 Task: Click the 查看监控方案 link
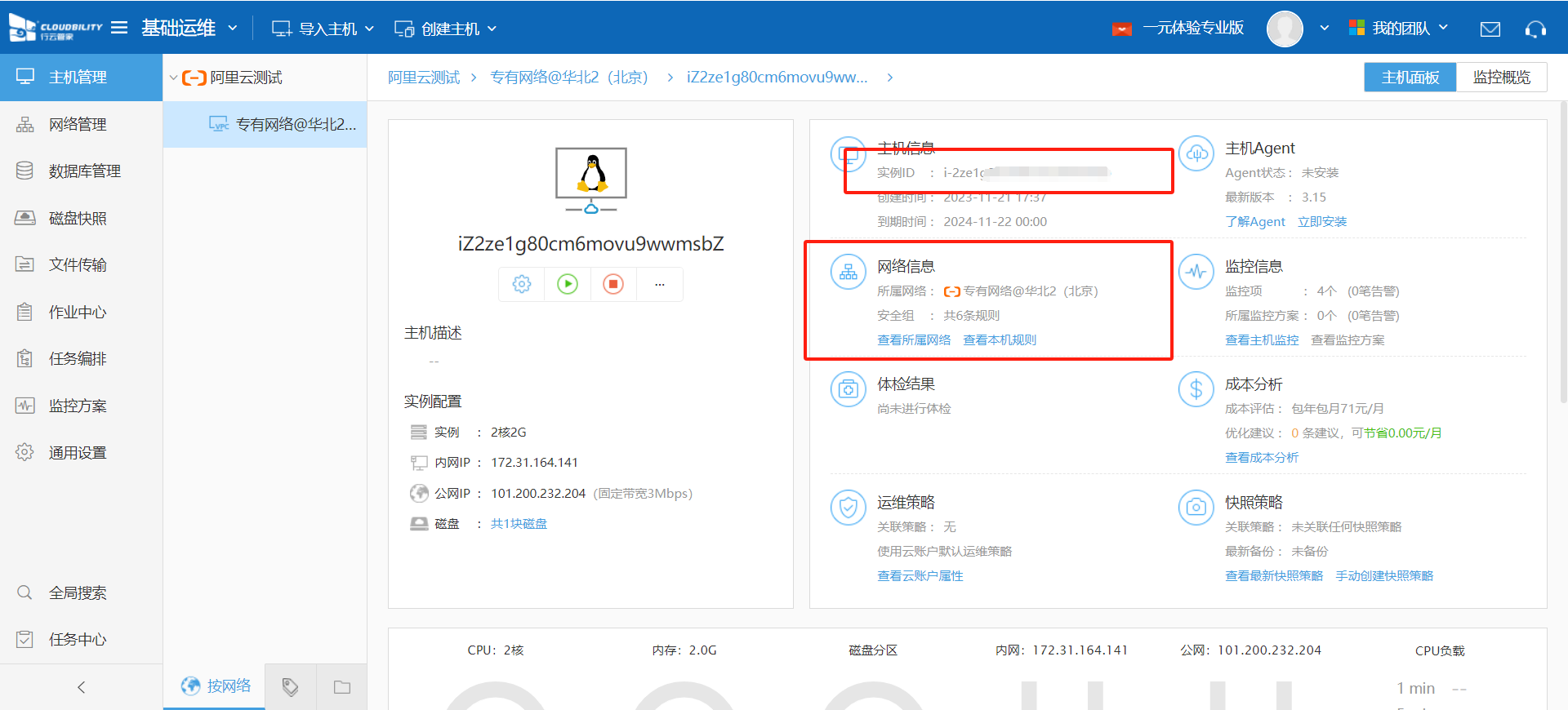pos(1347,340)
